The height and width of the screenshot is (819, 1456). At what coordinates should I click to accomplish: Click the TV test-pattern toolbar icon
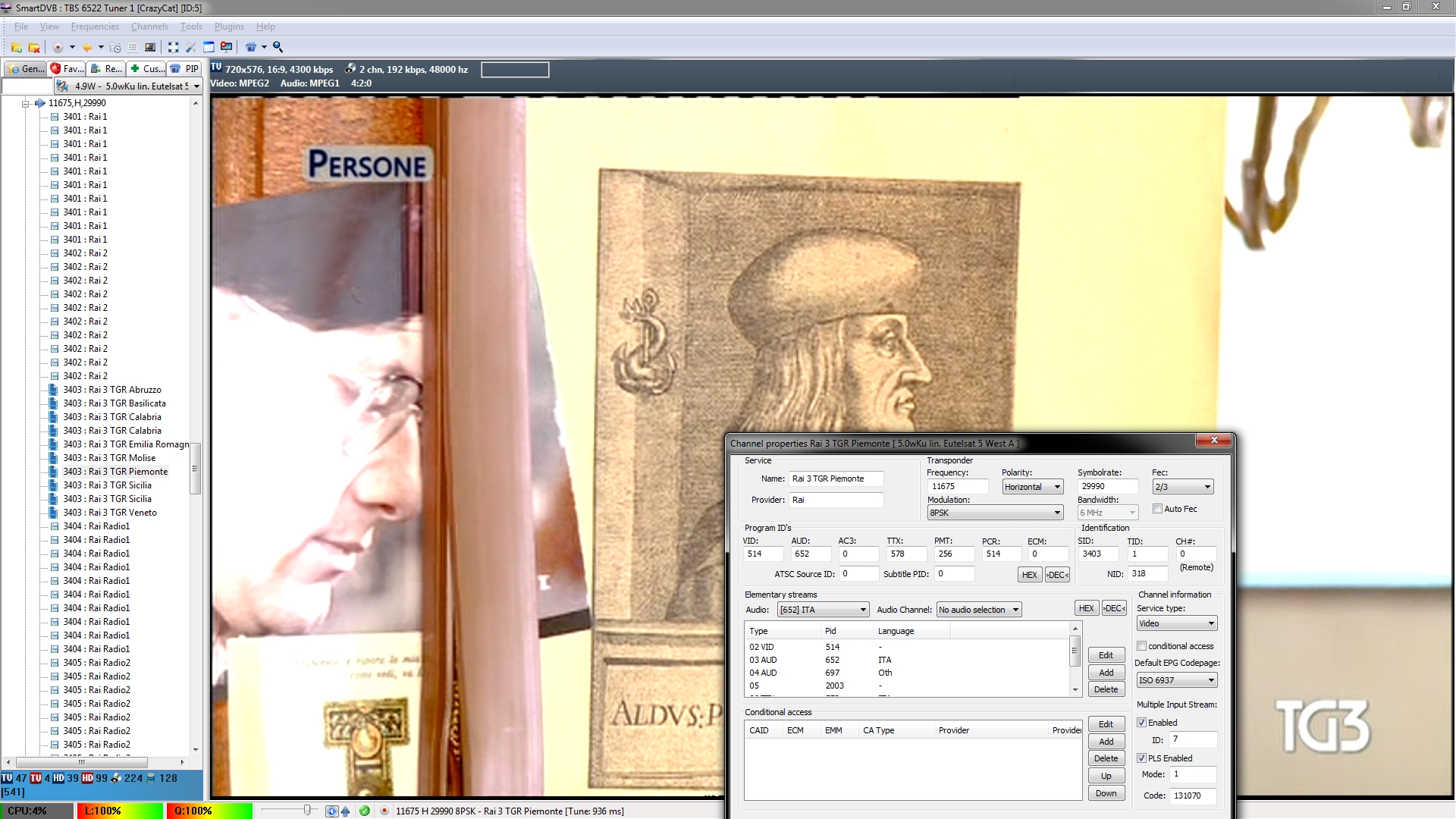150,47
